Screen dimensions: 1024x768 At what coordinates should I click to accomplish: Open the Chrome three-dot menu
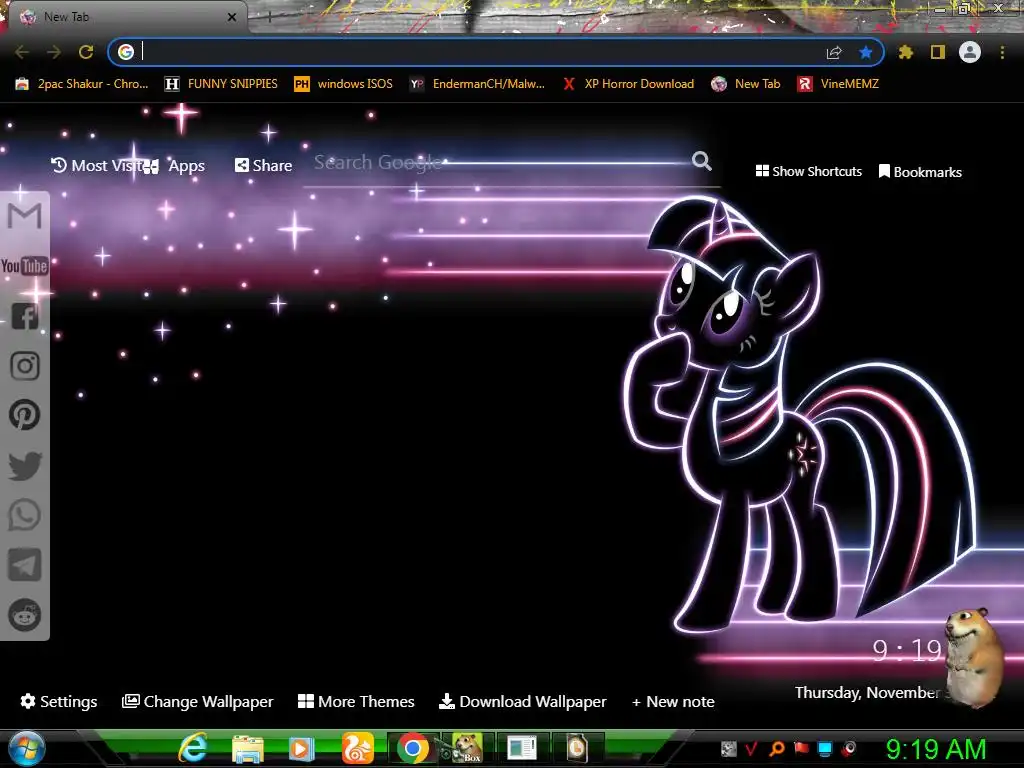(x=1002, y=52)
